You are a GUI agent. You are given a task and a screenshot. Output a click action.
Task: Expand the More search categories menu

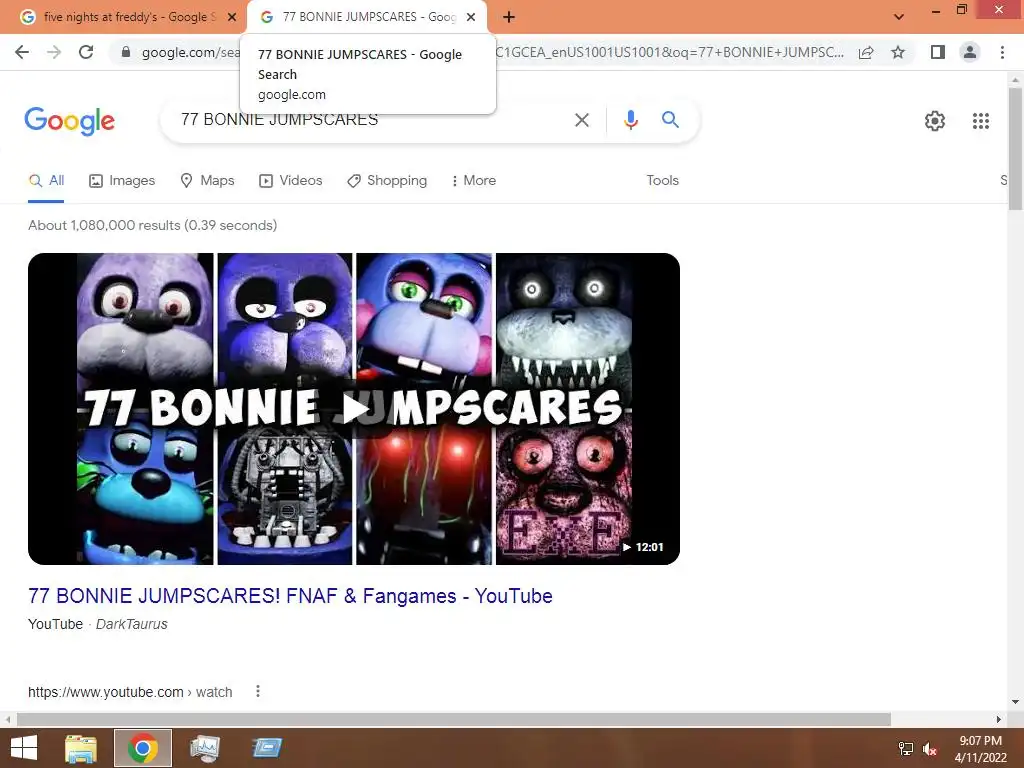[x=473, y=180]
